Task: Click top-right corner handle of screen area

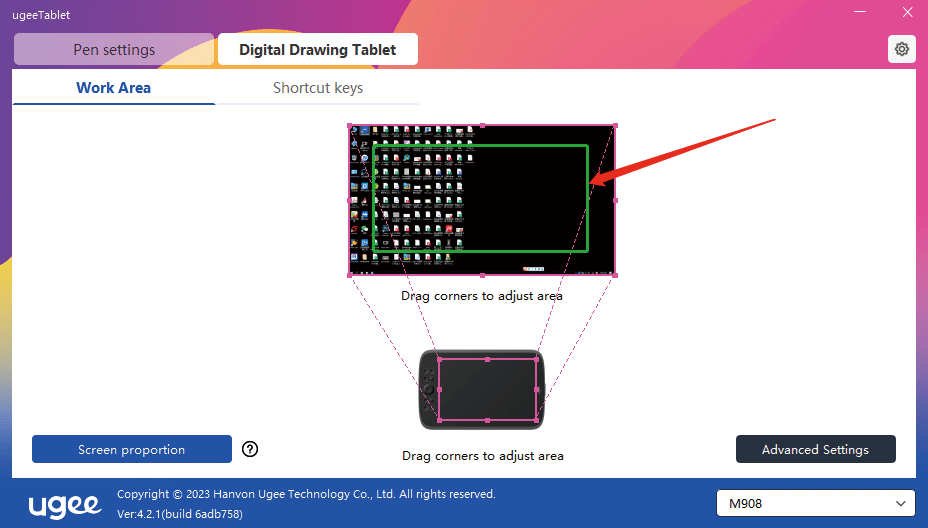Action: click(x=616, y=125)
